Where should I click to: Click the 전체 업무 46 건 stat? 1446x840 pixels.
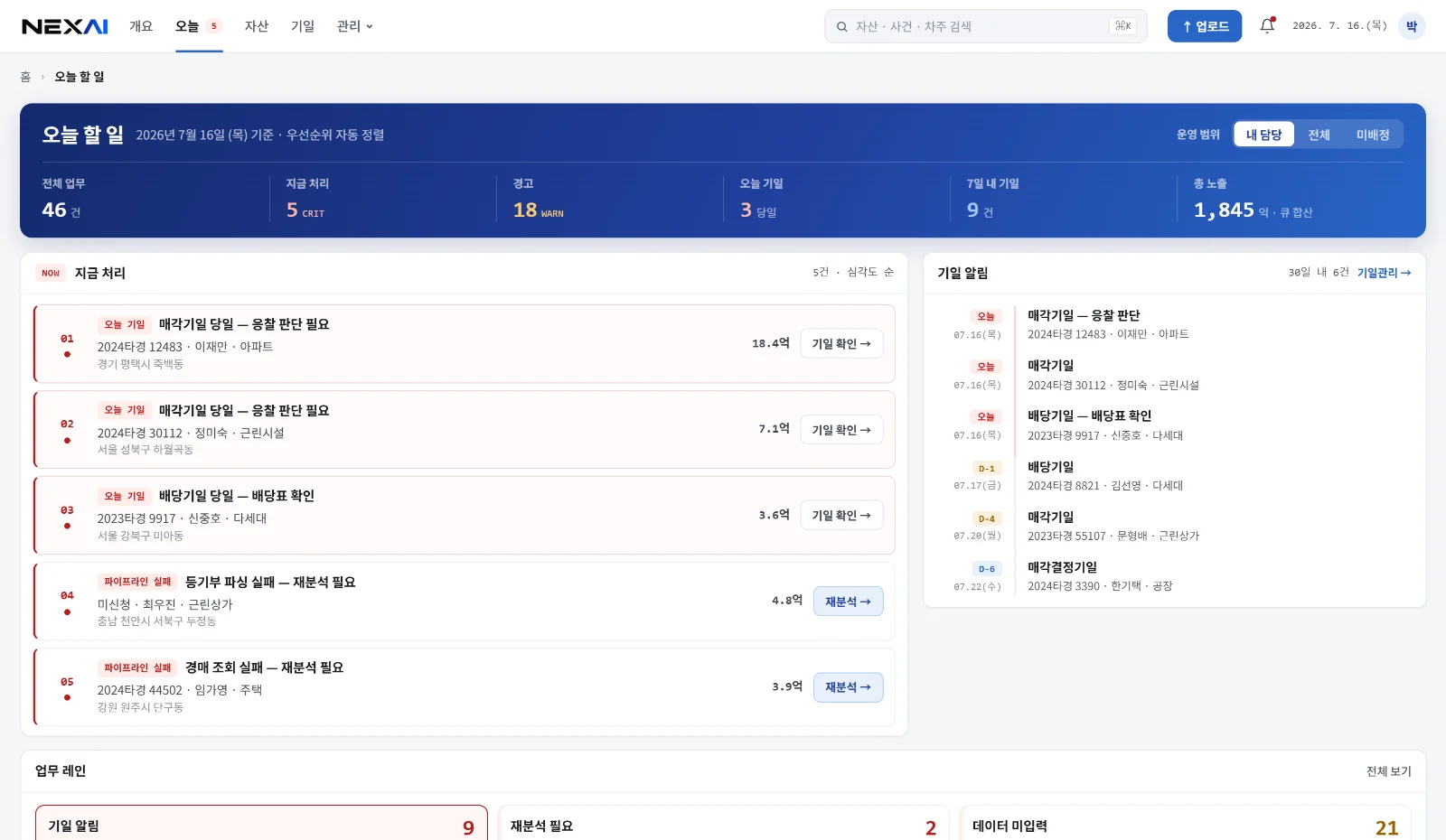click(x=155, y=199)
